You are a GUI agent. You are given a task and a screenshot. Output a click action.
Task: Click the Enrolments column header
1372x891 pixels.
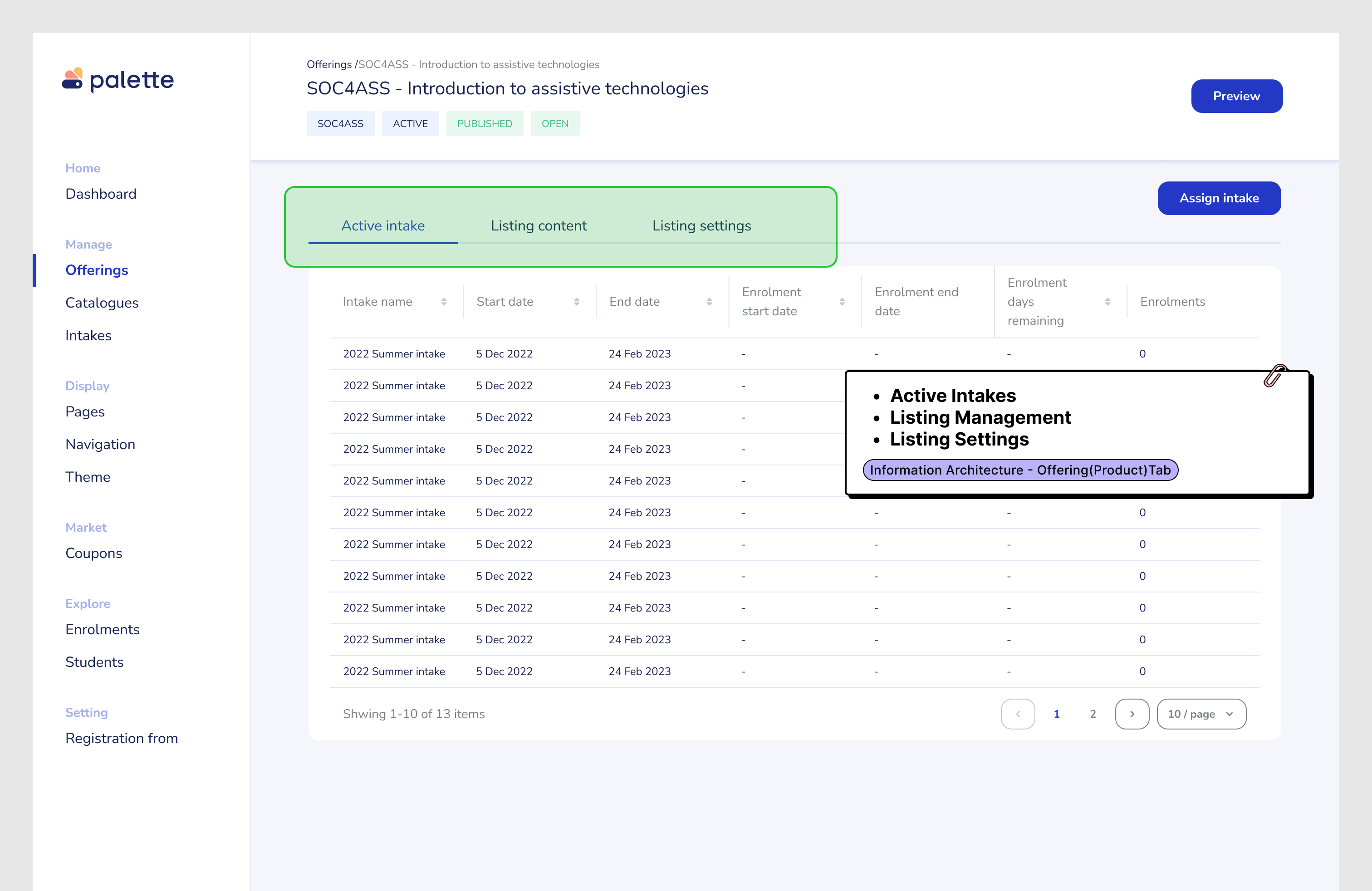(x=1172, y=302)
